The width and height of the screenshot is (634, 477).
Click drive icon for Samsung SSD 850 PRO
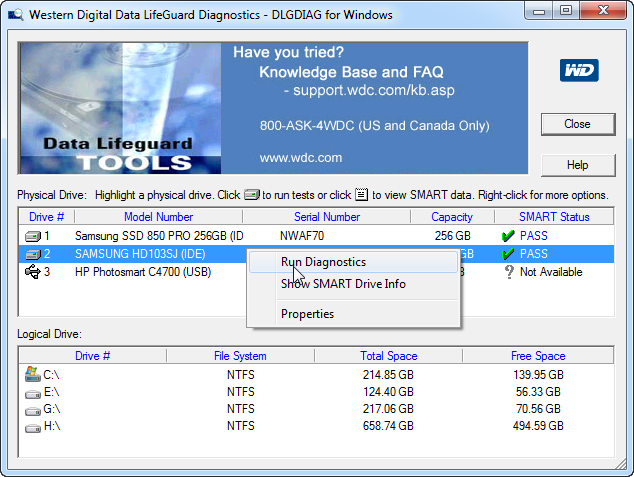coord(33,236)
